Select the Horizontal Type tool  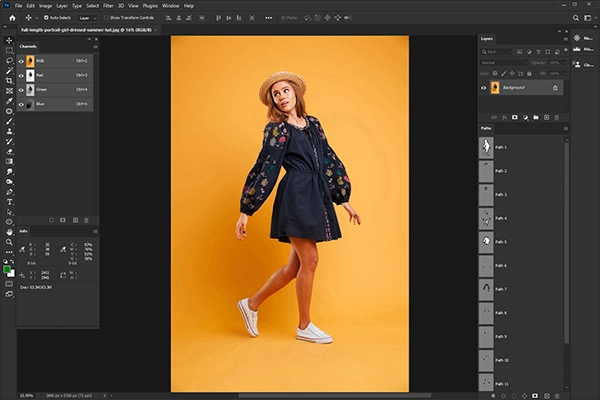pyautogui.click(x=9, y=202)
